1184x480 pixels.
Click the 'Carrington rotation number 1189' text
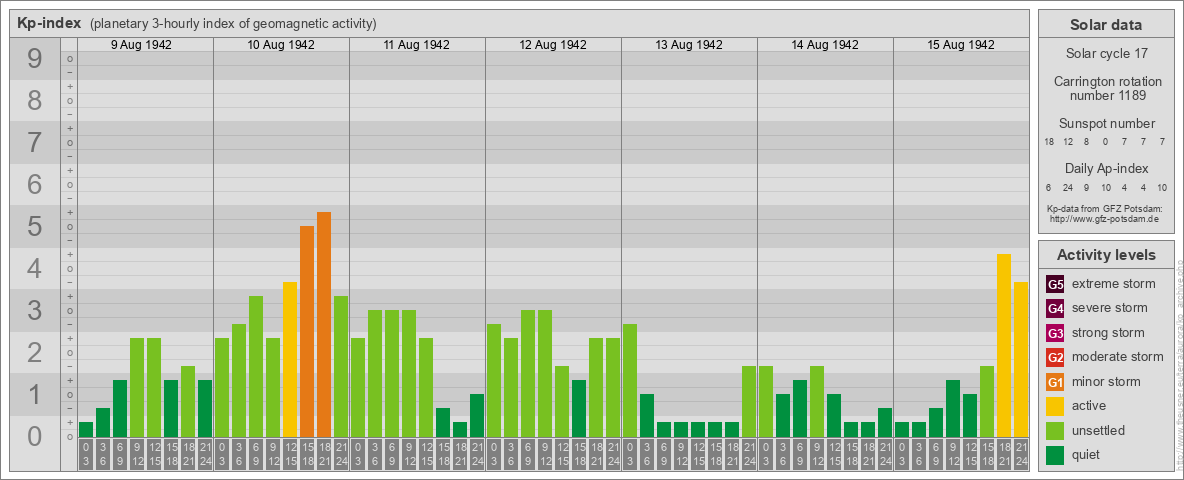tap(1106, 88)
